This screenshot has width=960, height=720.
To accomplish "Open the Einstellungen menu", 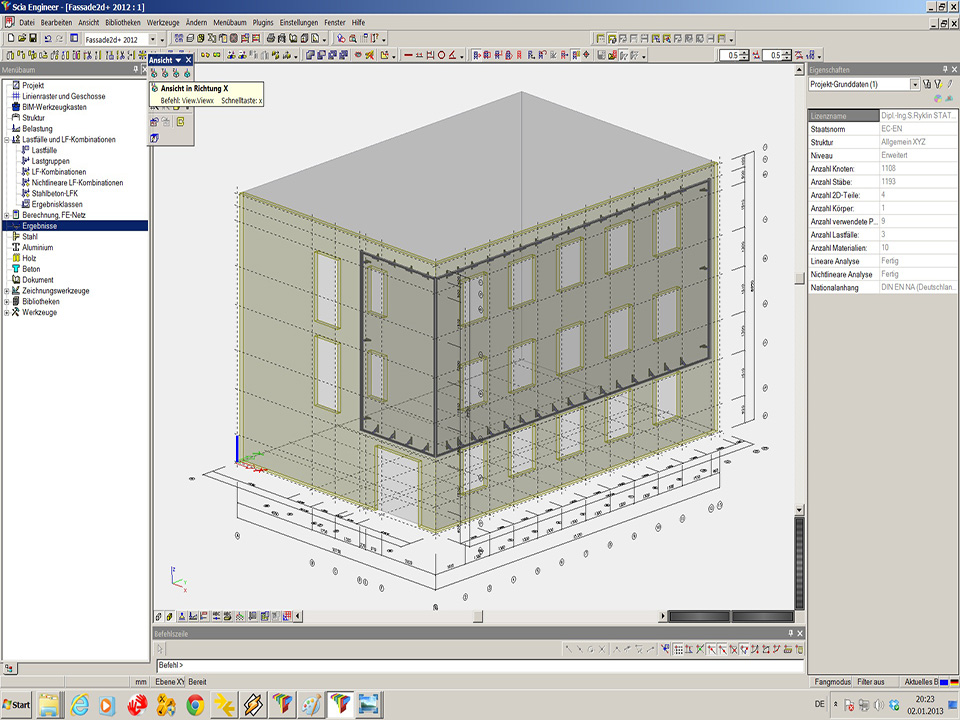I will [300, 21].
